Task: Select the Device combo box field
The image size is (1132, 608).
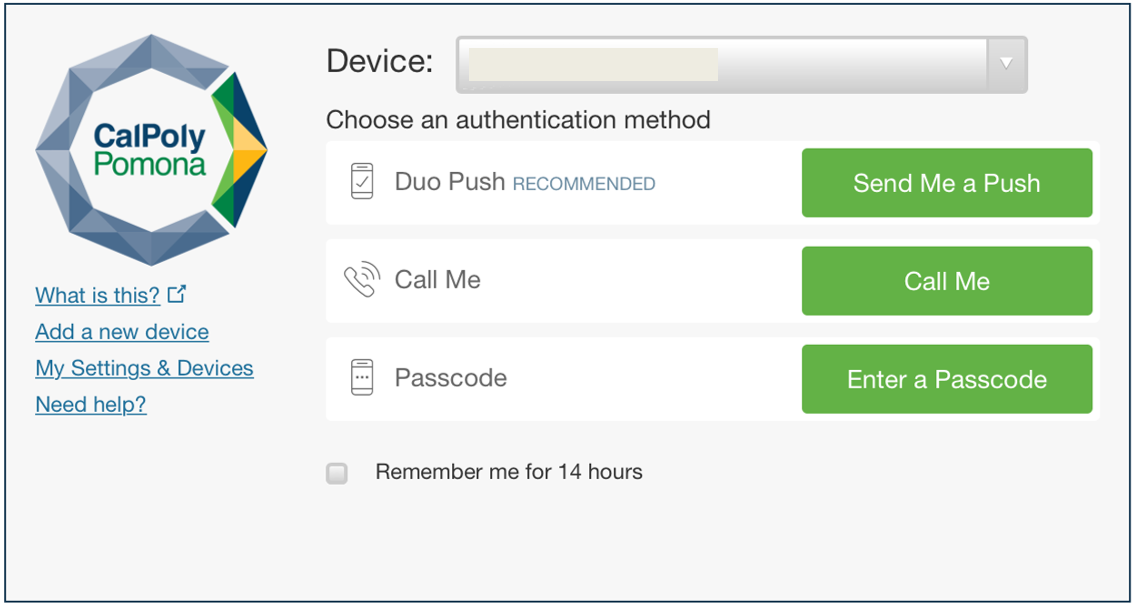Action: tap(741, 64)
